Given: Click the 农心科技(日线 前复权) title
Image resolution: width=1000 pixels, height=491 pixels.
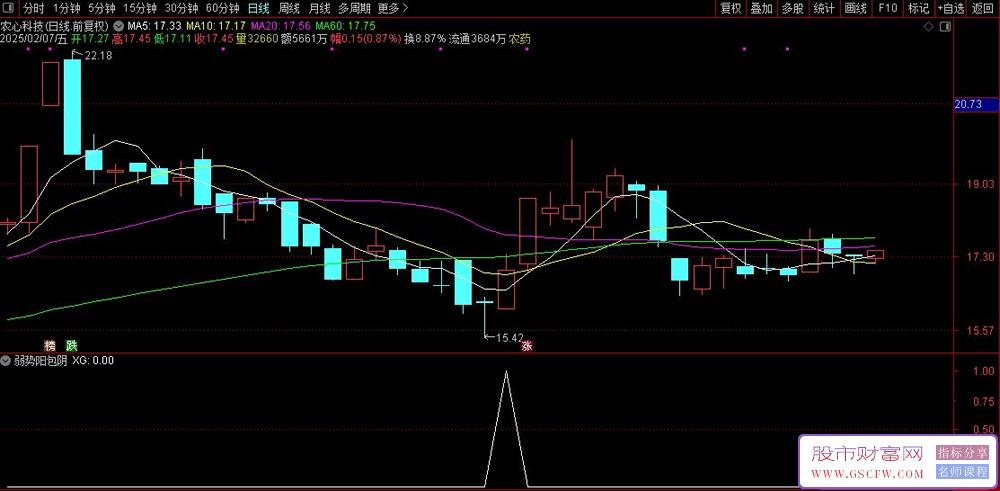Looking at the screenshot, I should [x=56, y=26].
